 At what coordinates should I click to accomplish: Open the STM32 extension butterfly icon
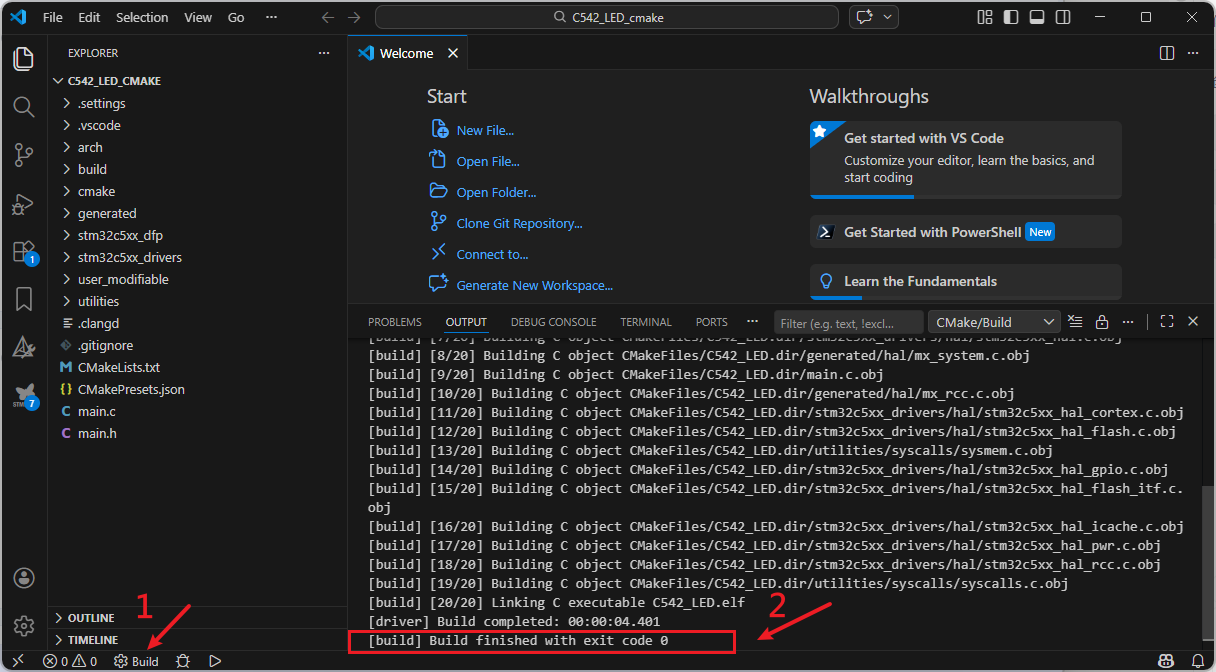(x=23, y=395)
